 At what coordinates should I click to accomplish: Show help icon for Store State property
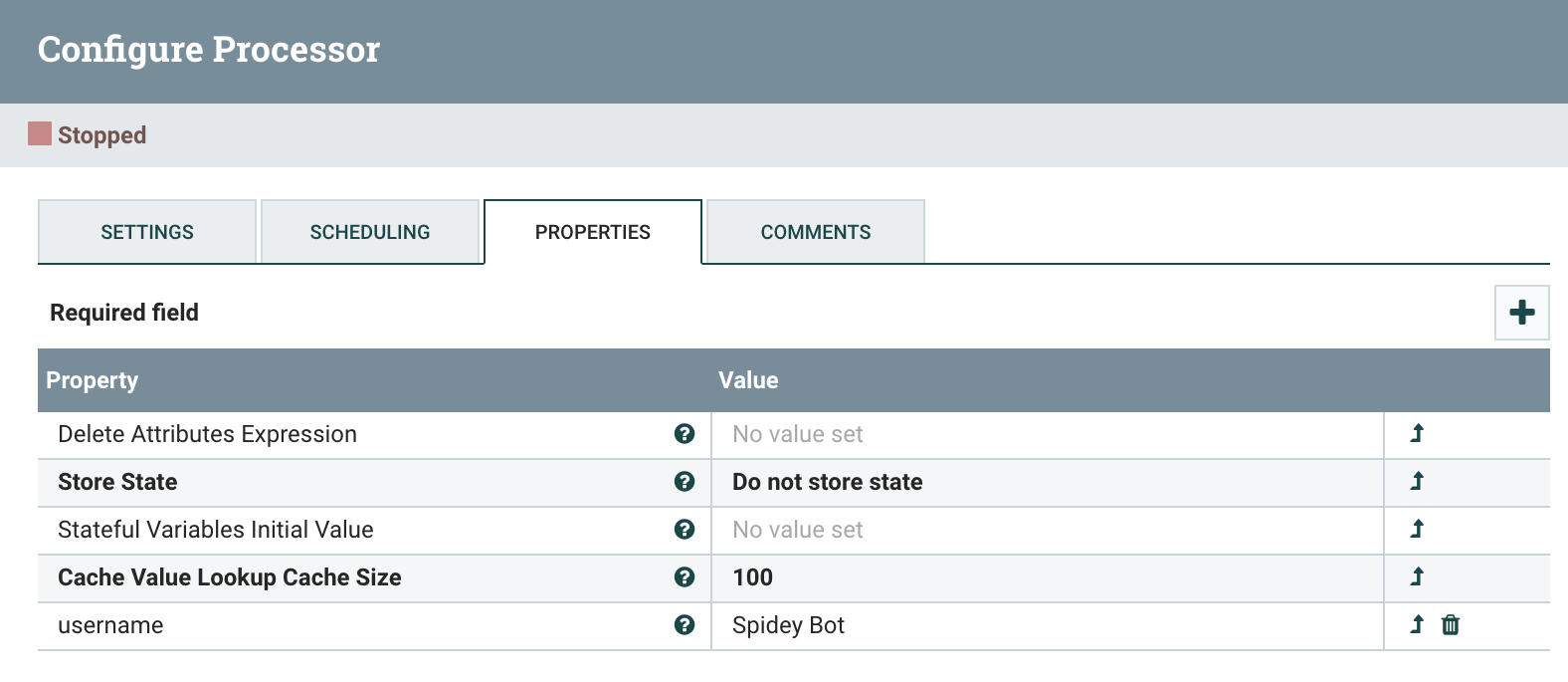coord(685,481)
